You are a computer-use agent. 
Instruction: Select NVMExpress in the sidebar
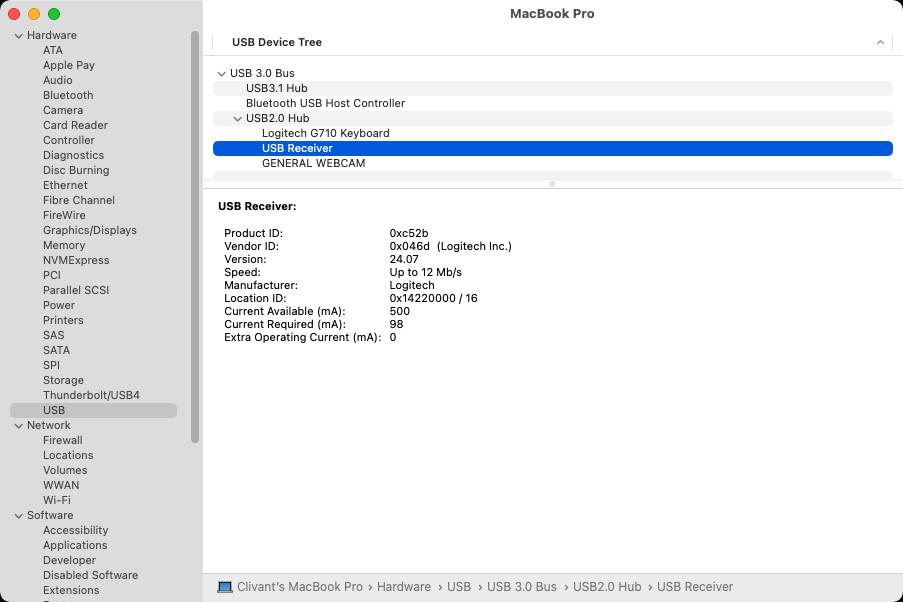point(76,260)
